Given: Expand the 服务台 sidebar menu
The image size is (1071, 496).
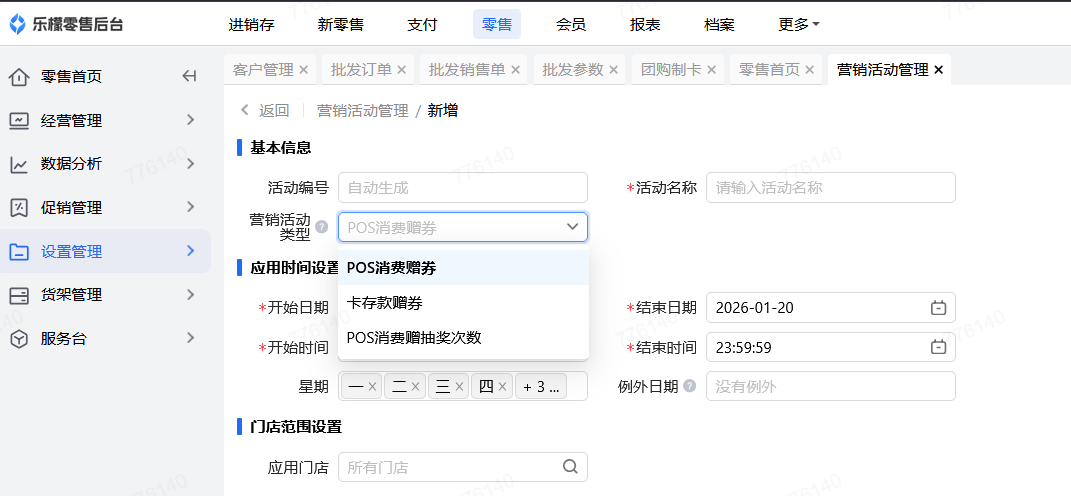Looking at the screenshot, I should (191, 337).
